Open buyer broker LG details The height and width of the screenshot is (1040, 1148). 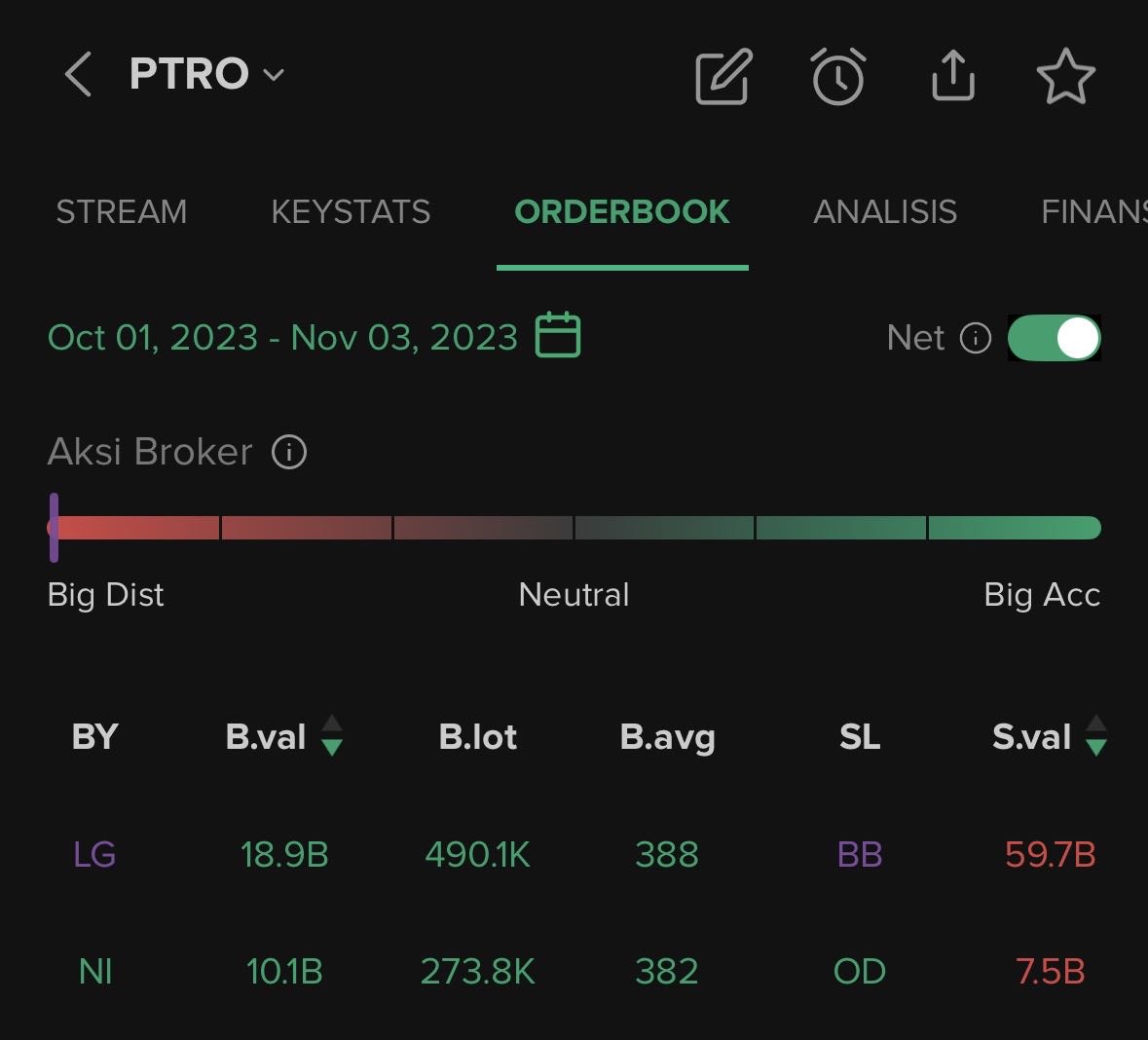pos(94,854)
